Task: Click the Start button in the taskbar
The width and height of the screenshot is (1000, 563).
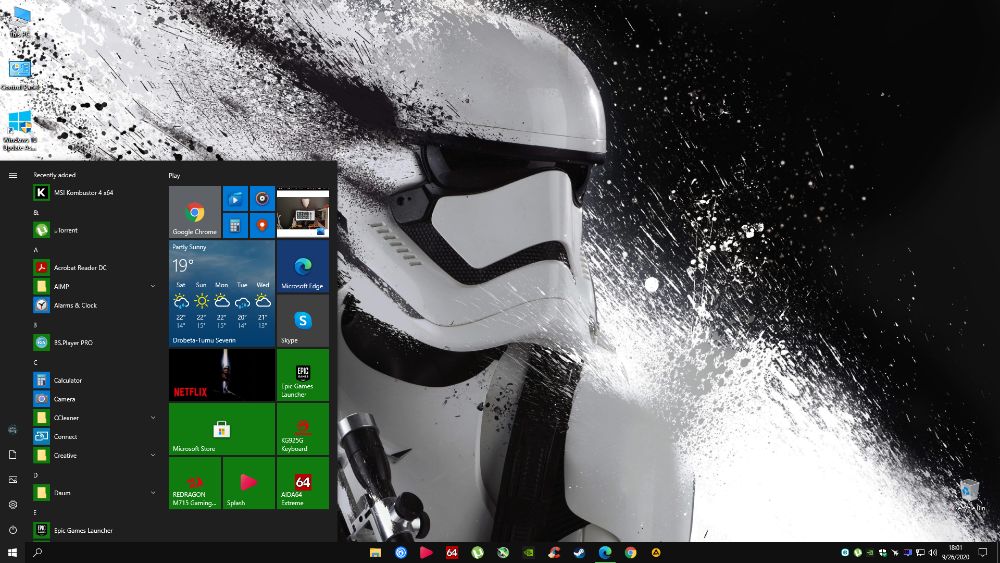Action: [13, 552]
